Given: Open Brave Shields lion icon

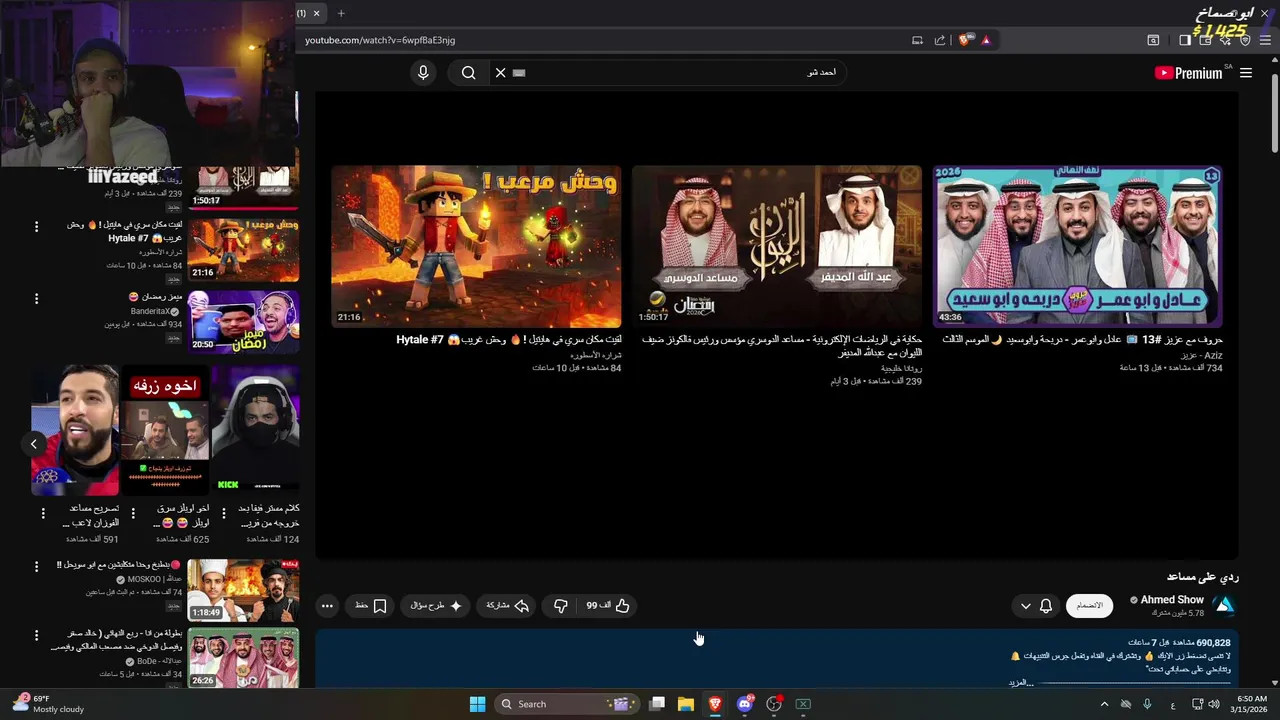Looking at the screenshot, I should point(965,40).
